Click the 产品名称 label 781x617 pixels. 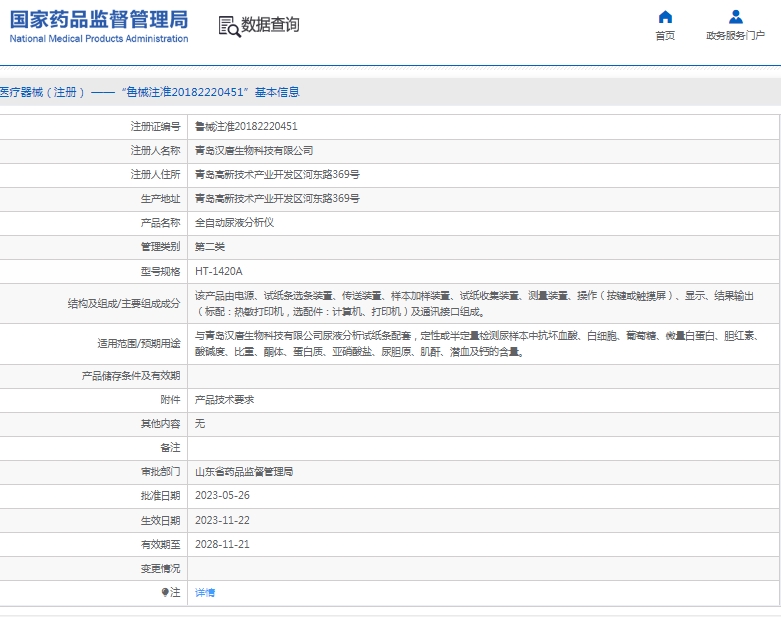pos(160,223)
